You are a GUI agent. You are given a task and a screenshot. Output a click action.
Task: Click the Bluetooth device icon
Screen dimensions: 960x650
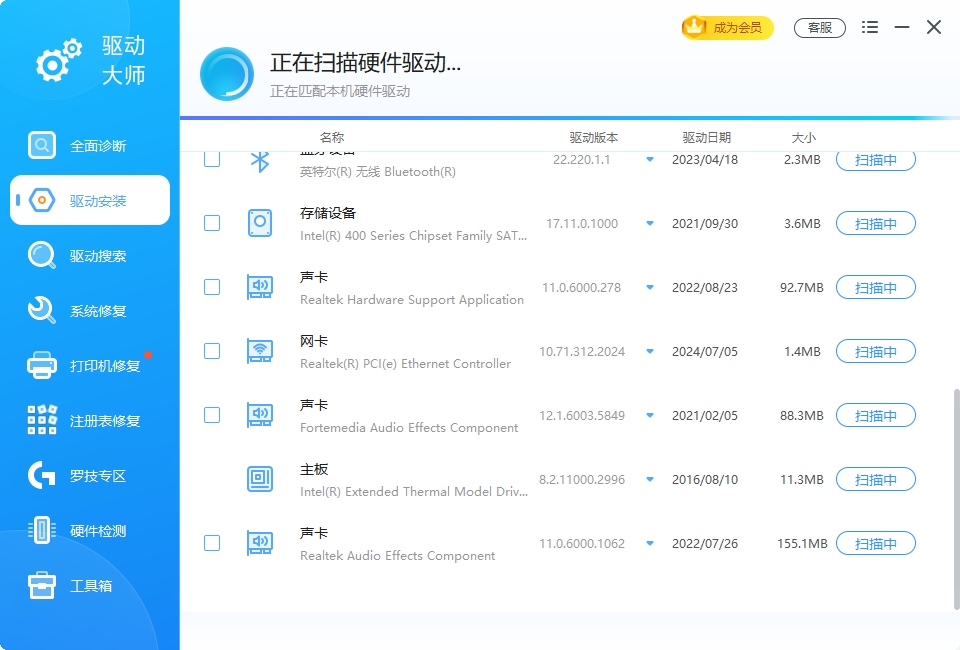(260, 161)
